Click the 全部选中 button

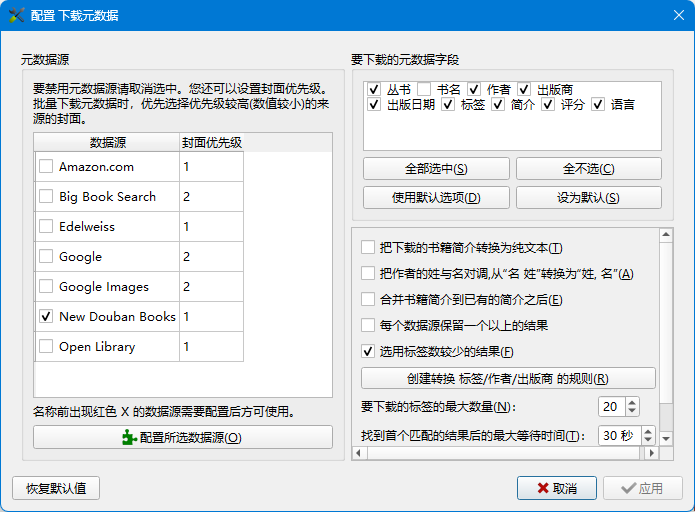coord(436,168)
